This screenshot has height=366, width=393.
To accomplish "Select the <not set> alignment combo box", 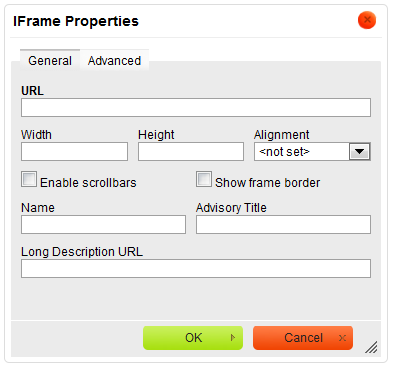I will [312, 152].
